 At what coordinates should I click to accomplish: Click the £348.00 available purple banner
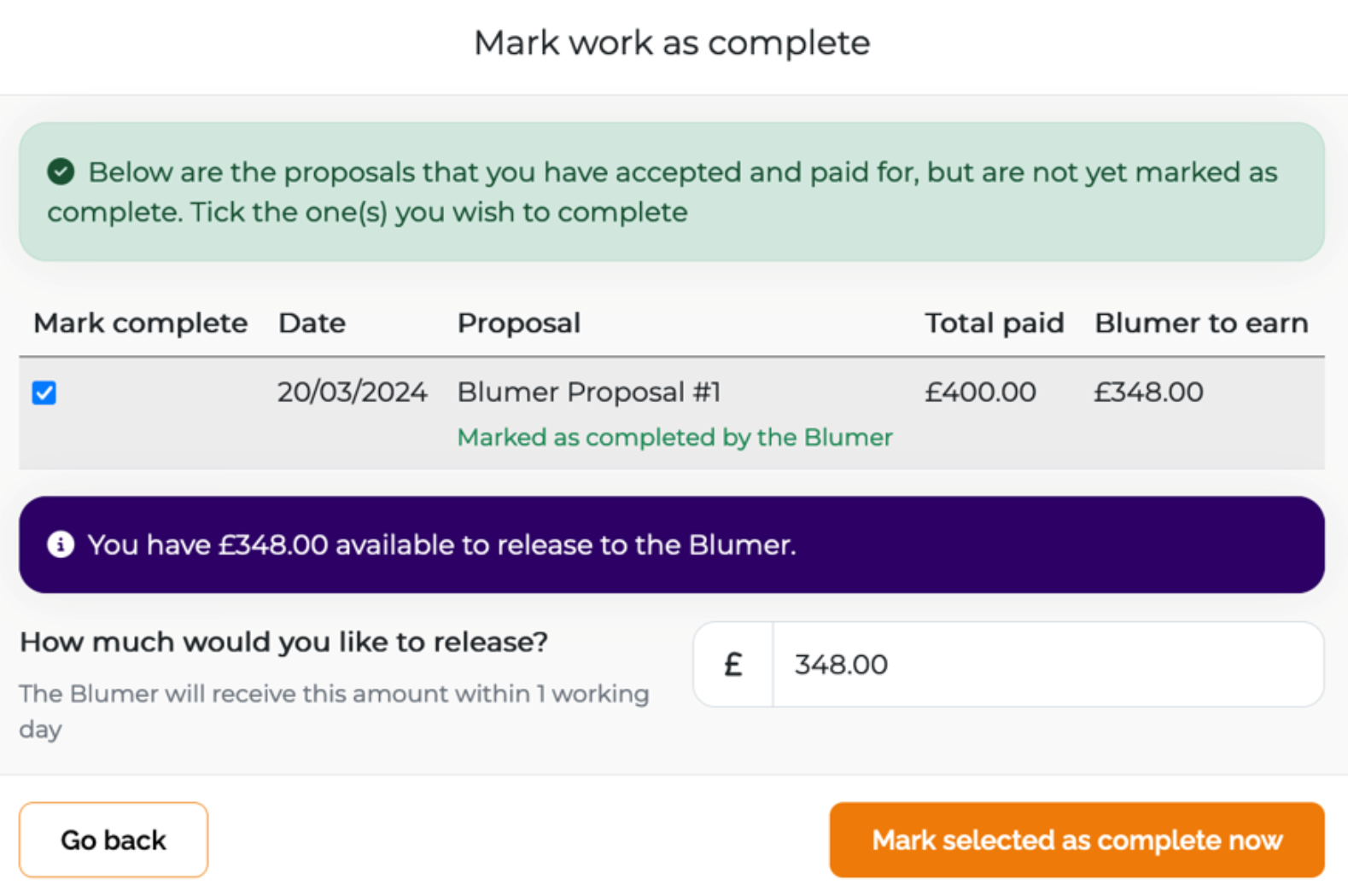[672, 544]
